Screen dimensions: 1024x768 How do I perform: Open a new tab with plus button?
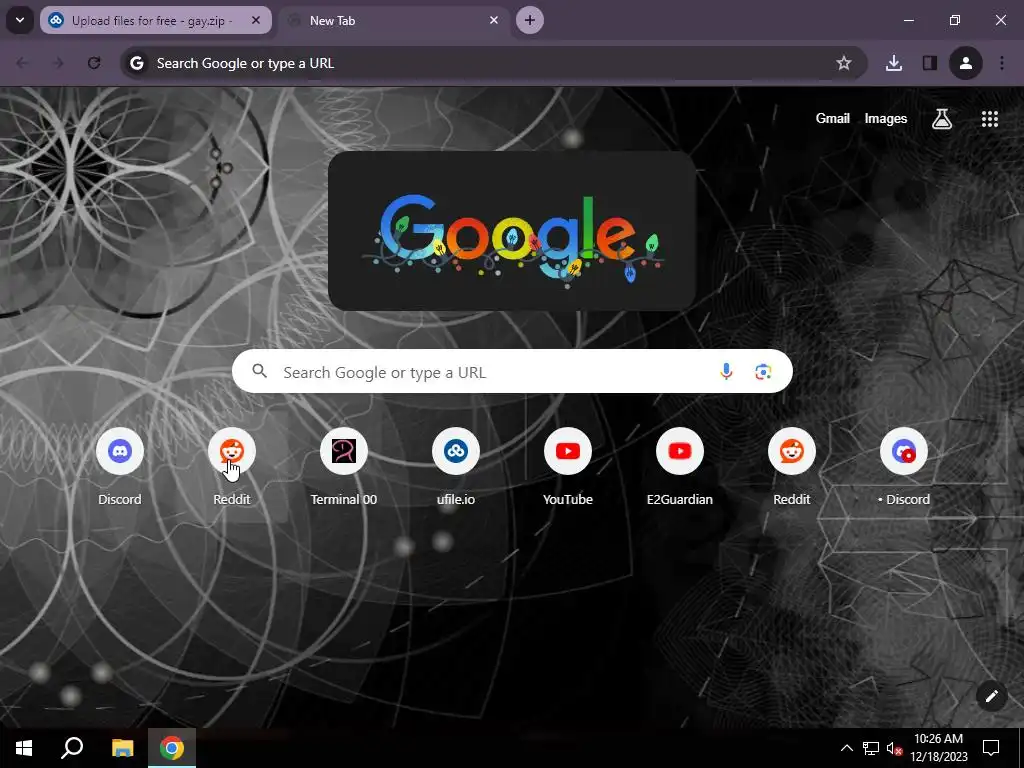point(530,20)
